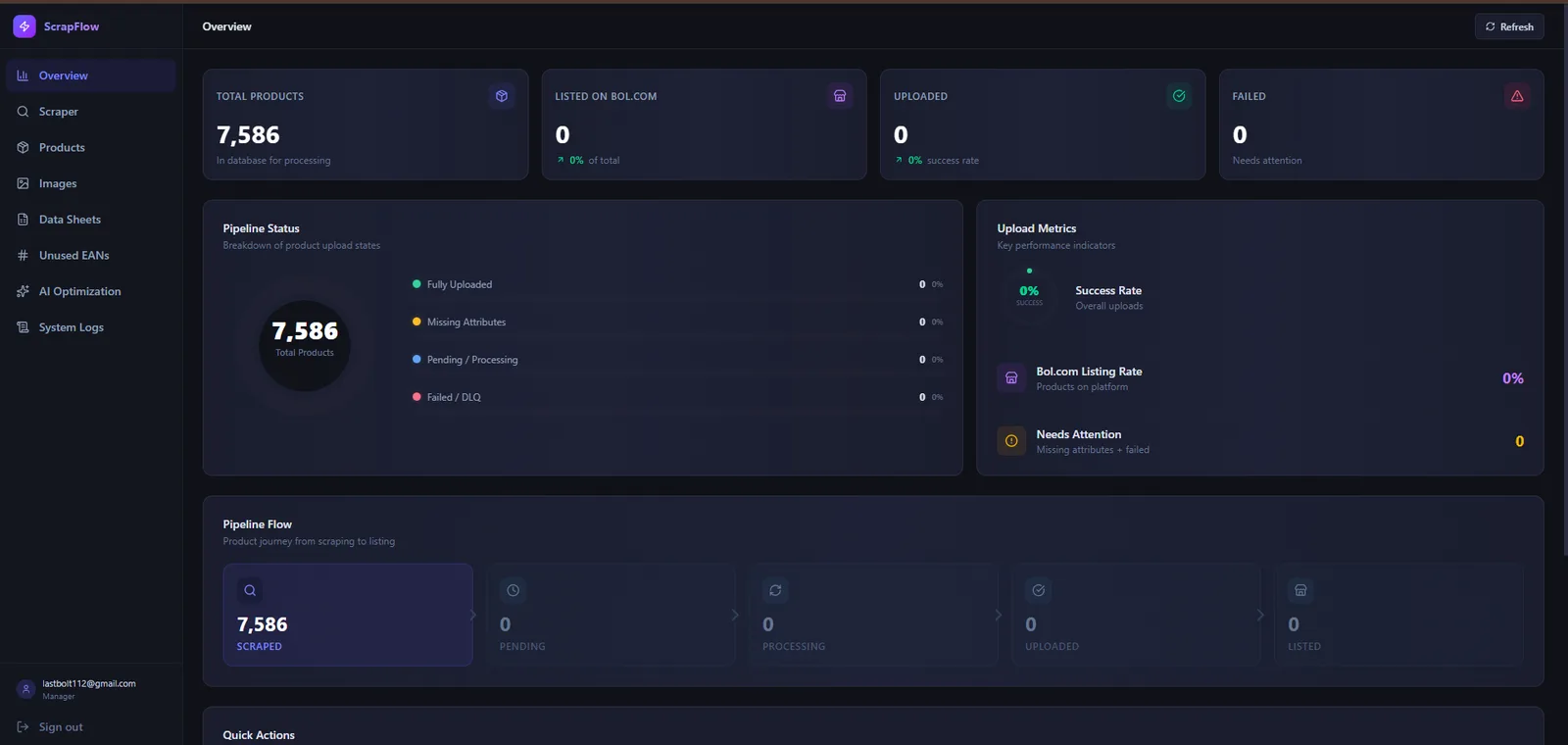Click the 7,586 Total Products donut chart

[305, 345]
